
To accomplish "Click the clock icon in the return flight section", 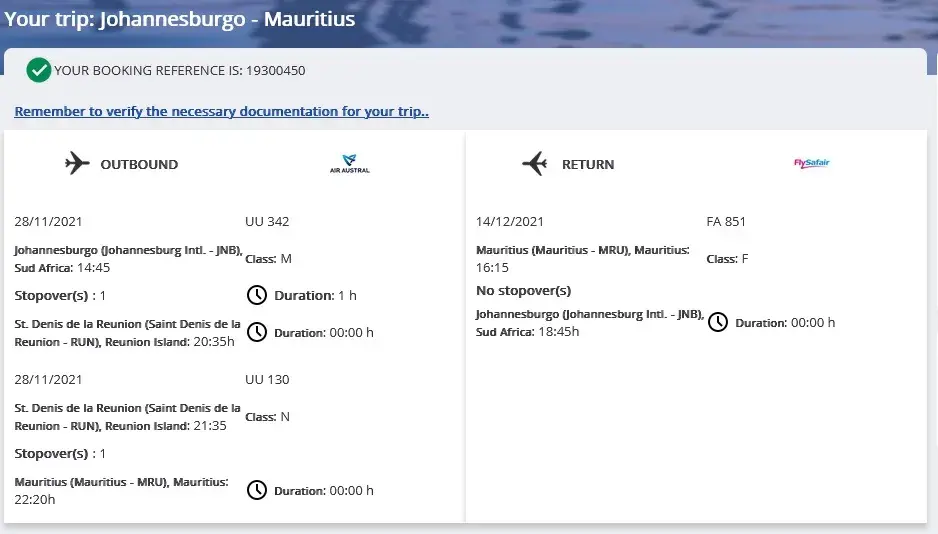I will (x=718, y=322).
